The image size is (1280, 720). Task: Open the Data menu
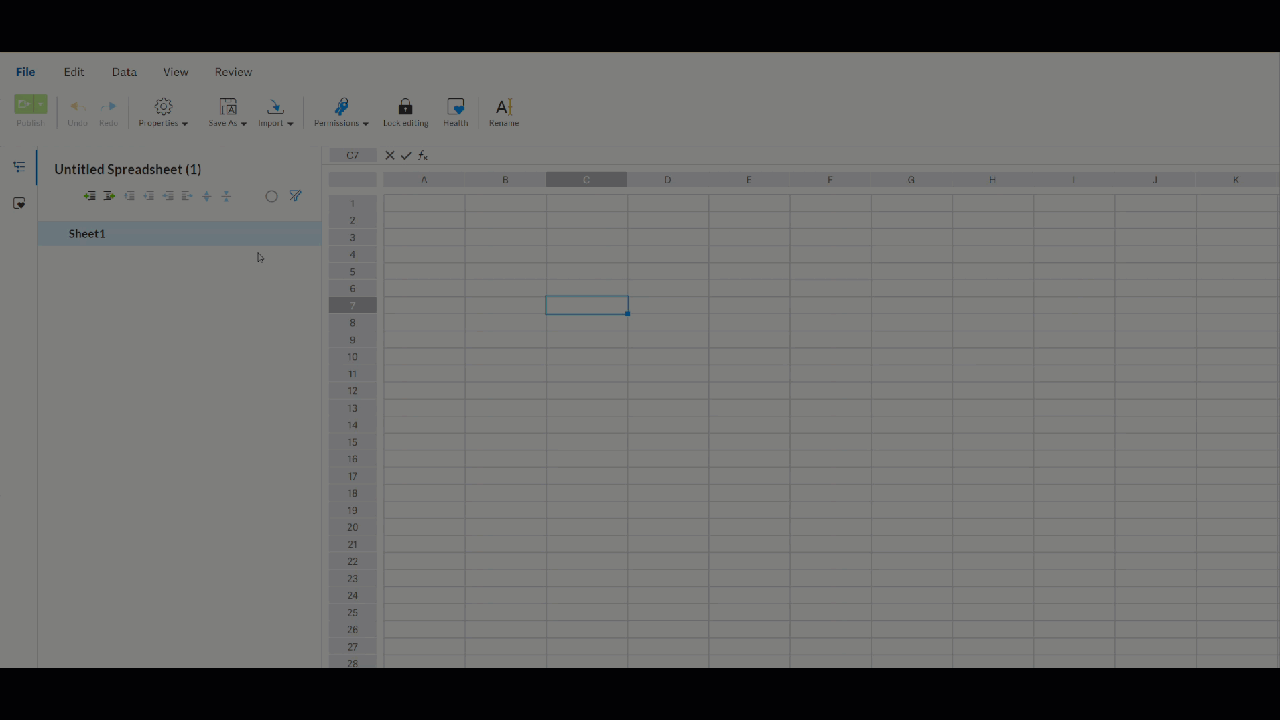[124, 71]
